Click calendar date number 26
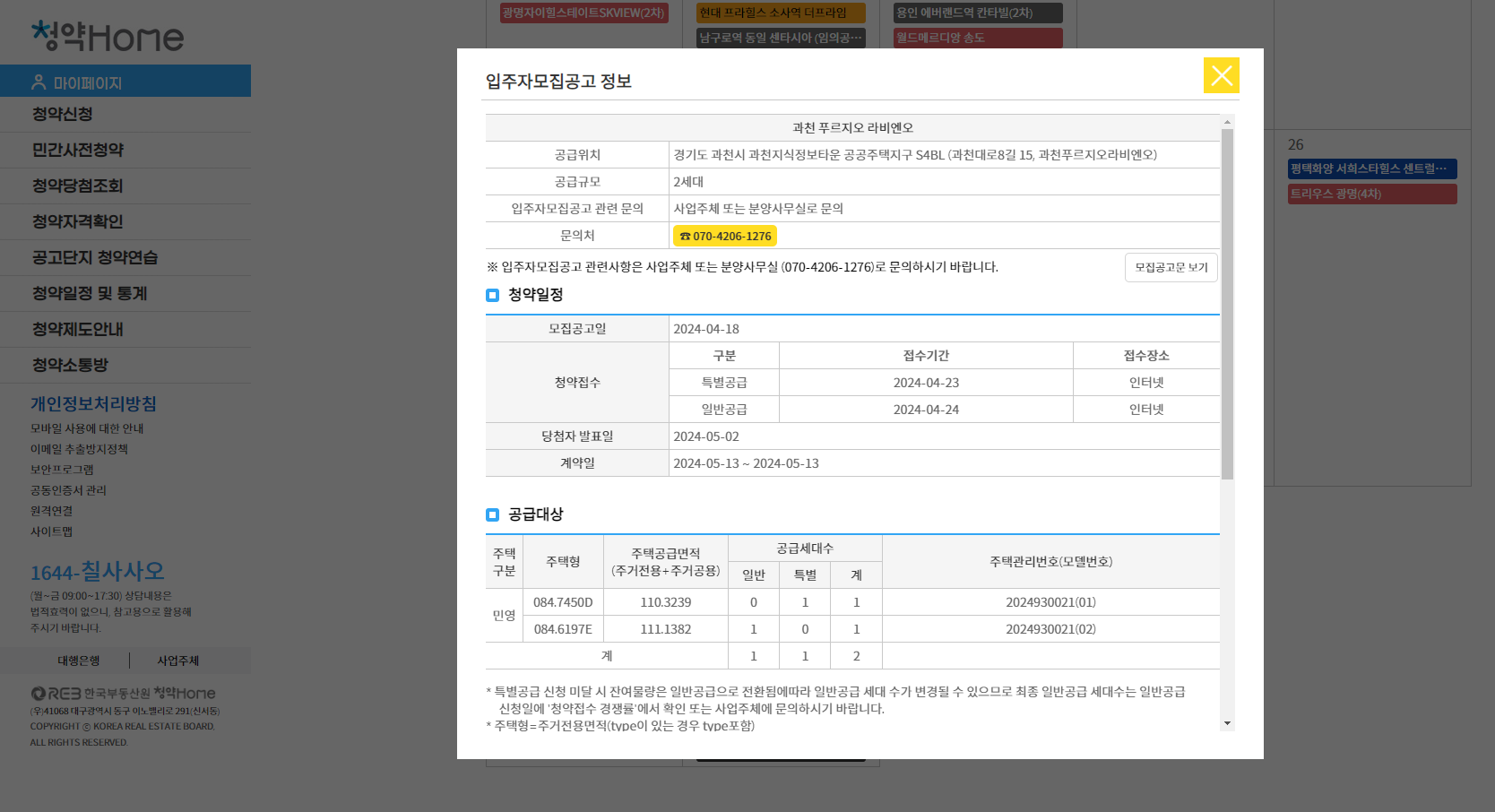Viewport: 1495px width, 812px height. (x=1296, y=144)
